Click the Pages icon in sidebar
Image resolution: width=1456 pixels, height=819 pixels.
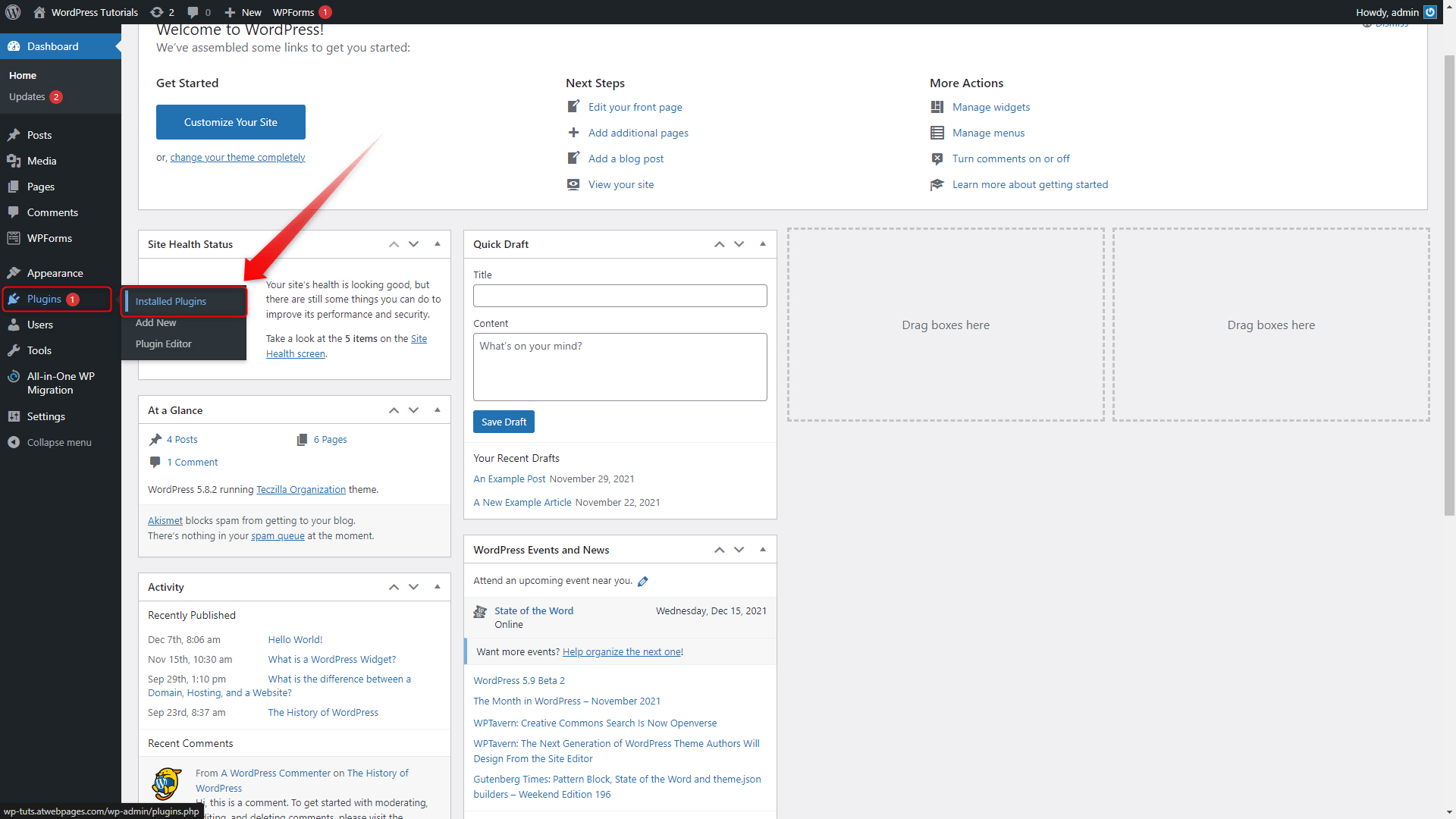click(x=14, y=187)
